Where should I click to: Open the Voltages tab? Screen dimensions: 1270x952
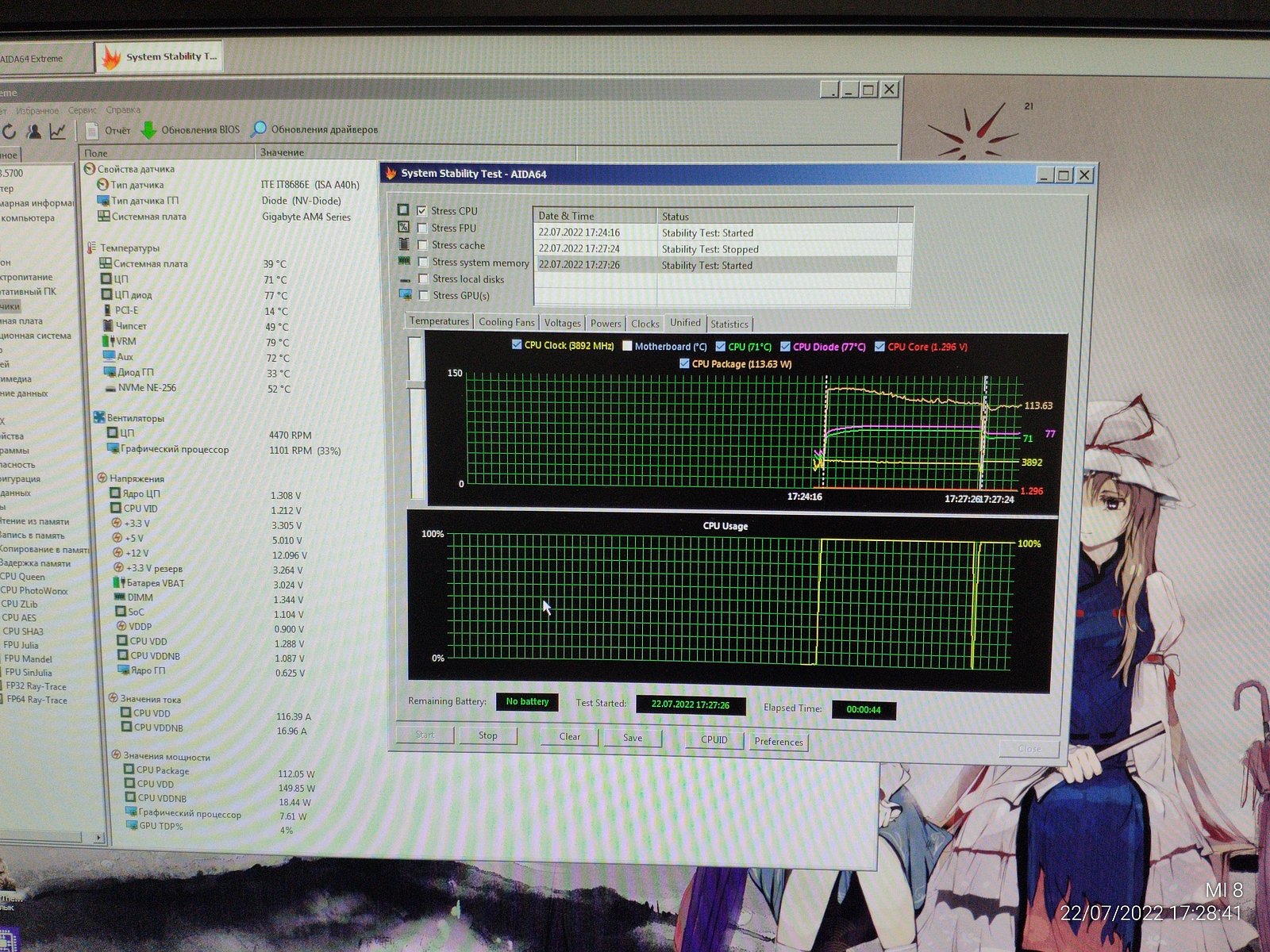(x=563, y=323)
